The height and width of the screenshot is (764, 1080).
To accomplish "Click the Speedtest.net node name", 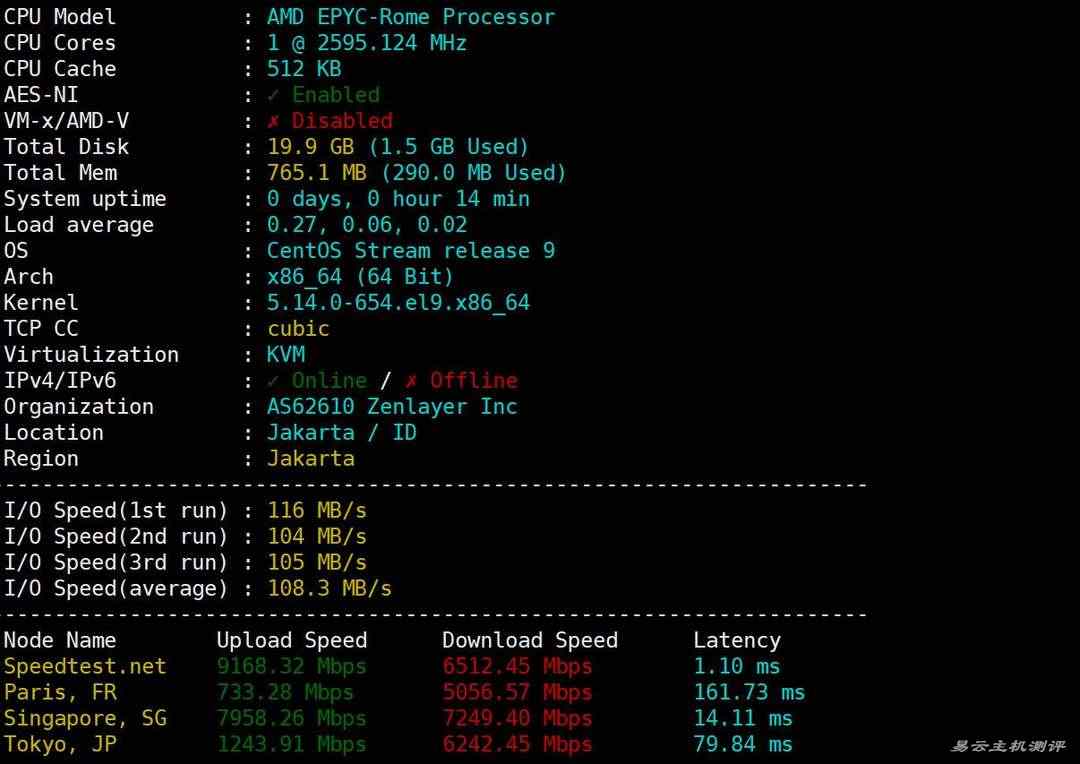I will click(x=85, y=667).
